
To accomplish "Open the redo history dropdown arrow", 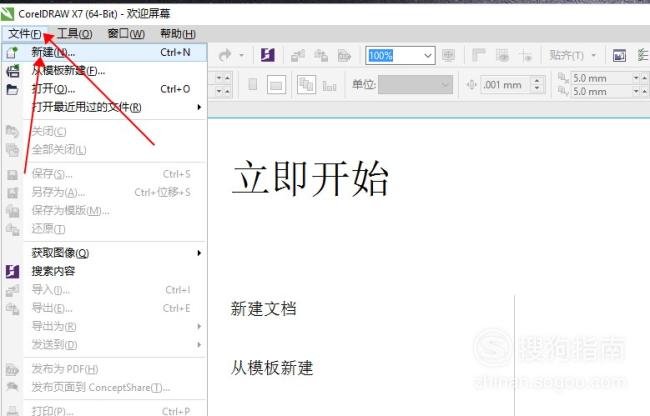I will (242, 55).
